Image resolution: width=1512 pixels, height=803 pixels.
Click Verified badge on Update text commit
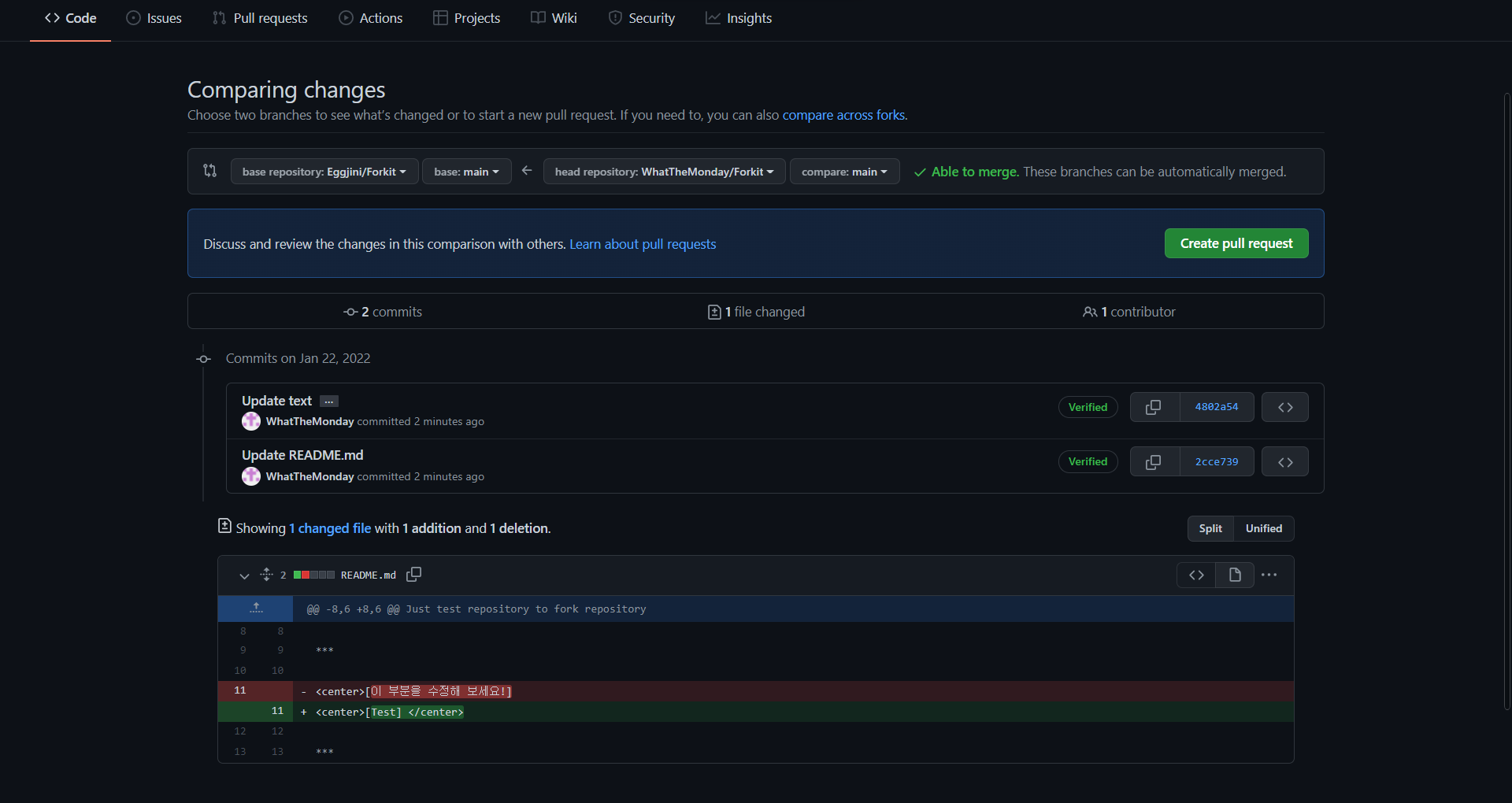tap(1088, 407)
